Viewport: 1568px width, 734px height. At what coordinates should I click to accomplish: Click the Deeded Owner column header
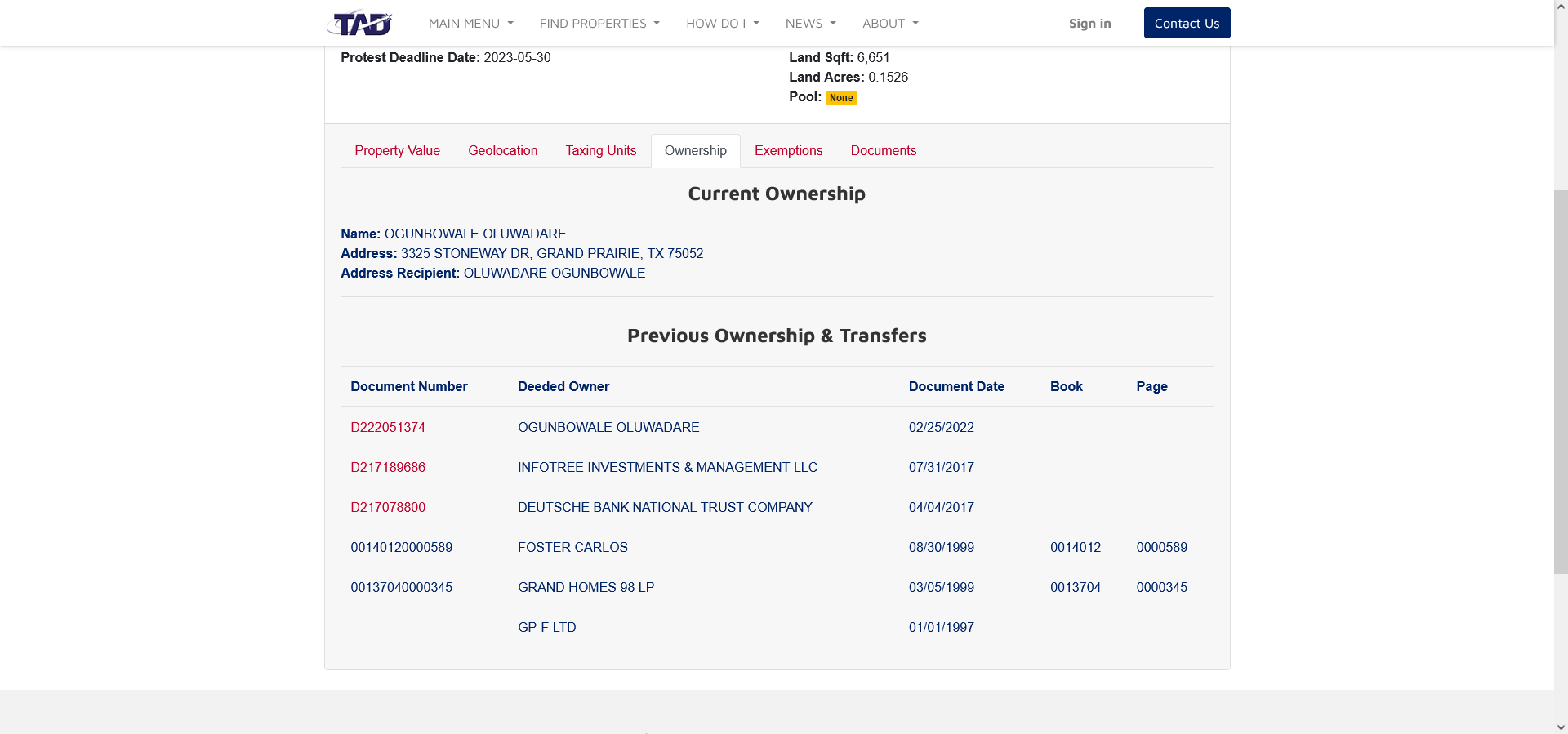click(563, 386)
